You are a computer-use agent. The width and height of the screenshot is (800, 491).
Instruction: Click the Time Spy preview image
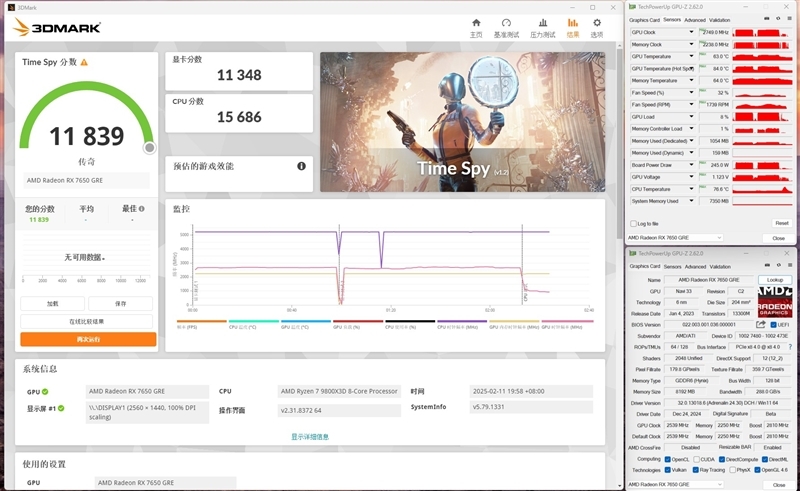[x=463, y=122]
